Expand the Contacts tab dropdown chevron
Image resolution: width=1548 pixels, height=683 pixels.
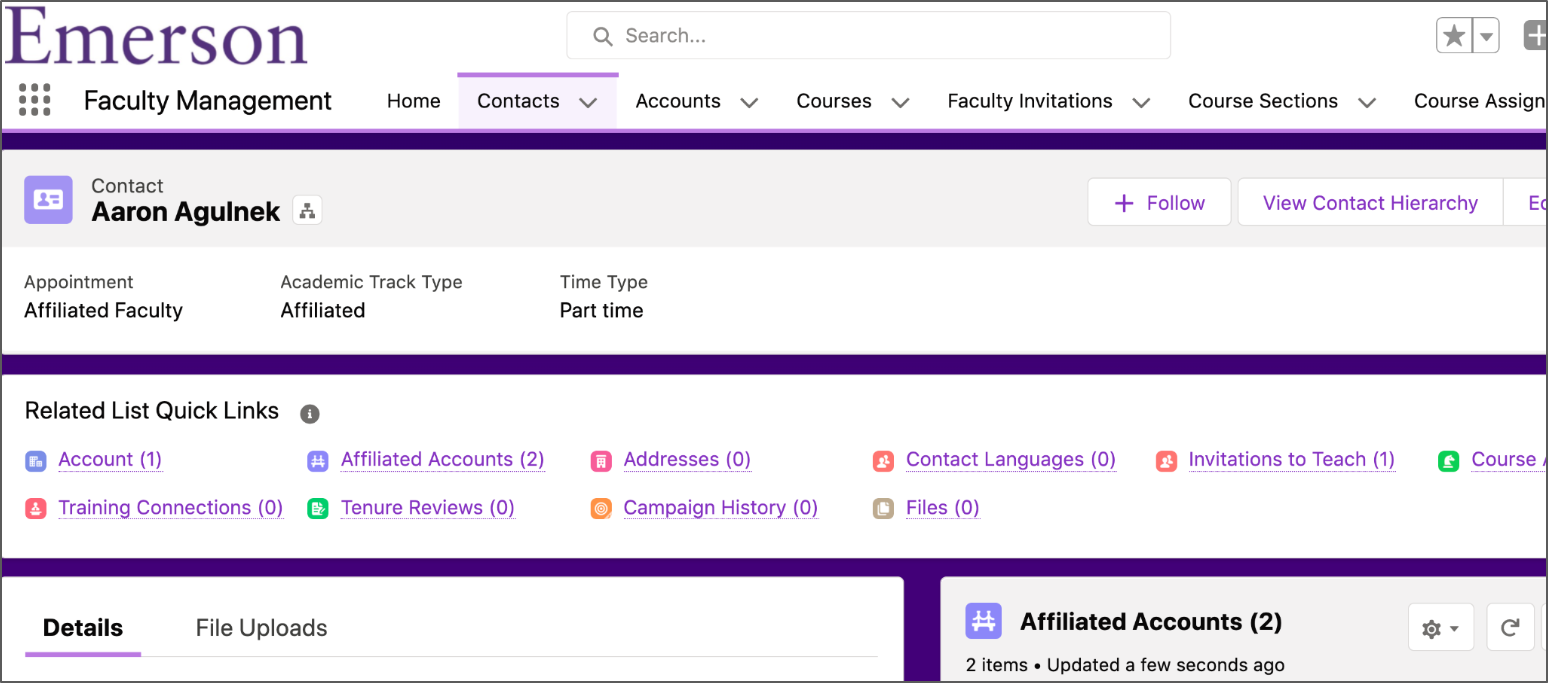pyautogui.click(x=588, y=102)
